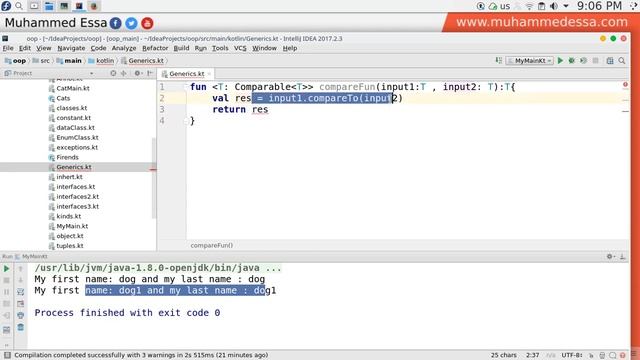Open the Fedora activities menu icon
The image size is (640, 360).
point(6,6)
